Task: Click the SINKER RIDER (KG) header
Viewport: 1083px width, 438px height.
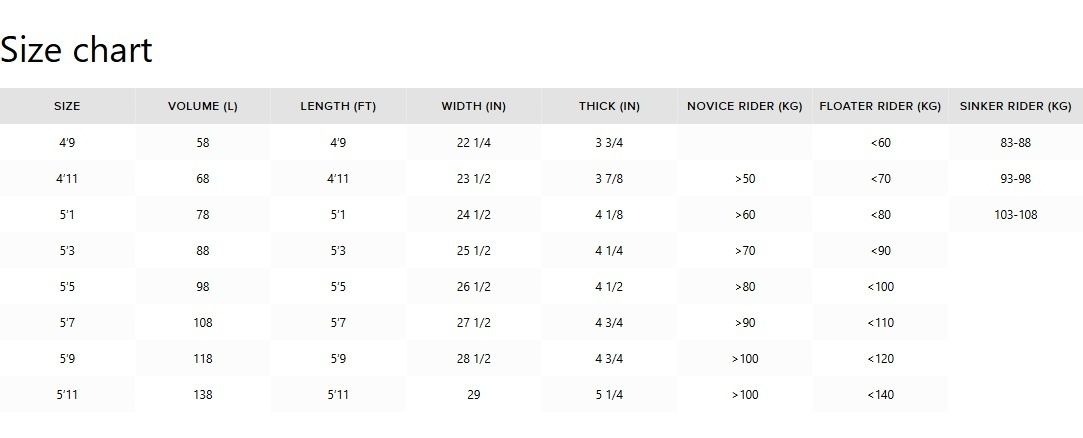Action: 1015,106
